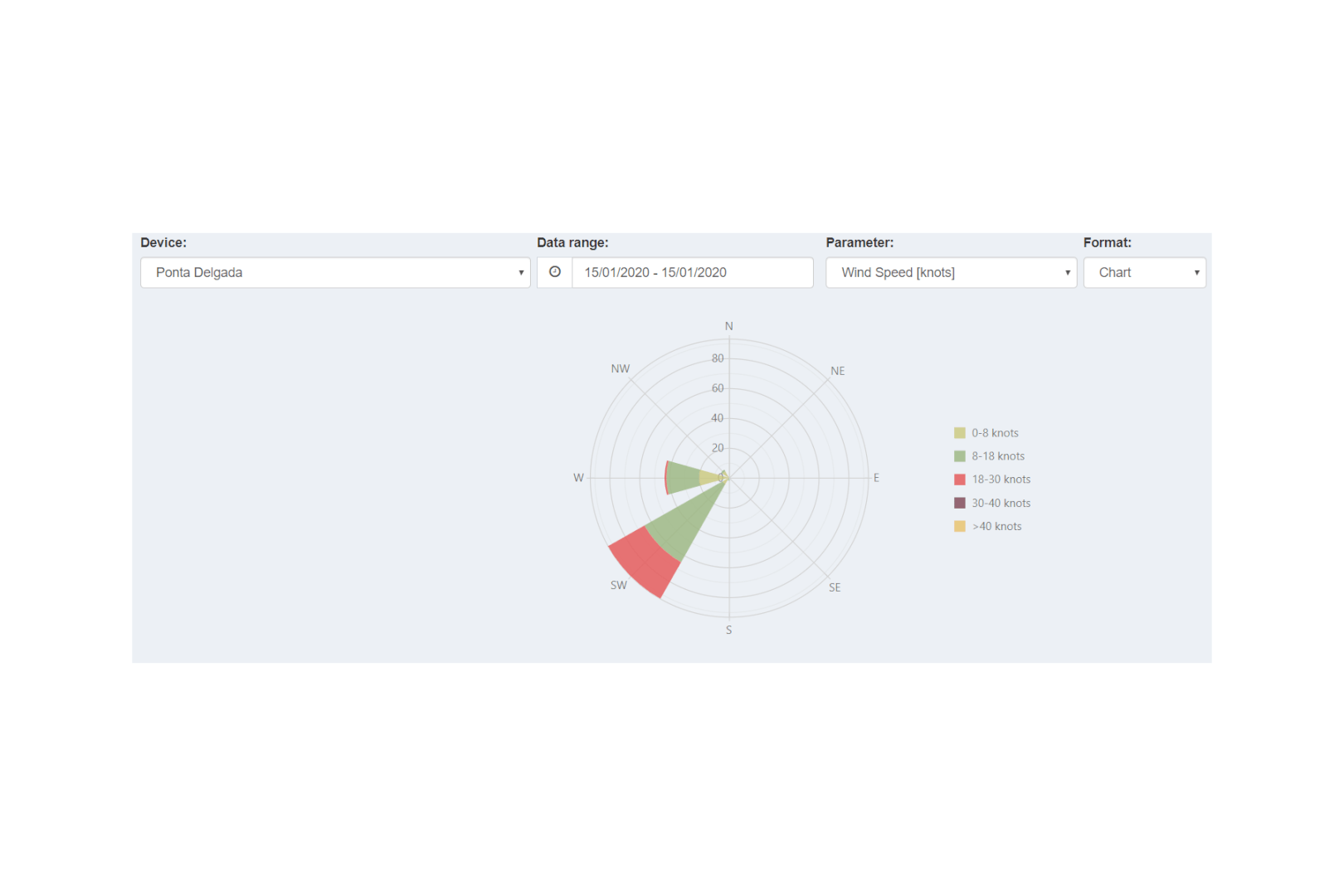Click the SW direction label on chart
Screen dimensions: 1344x896
(619, 585)
